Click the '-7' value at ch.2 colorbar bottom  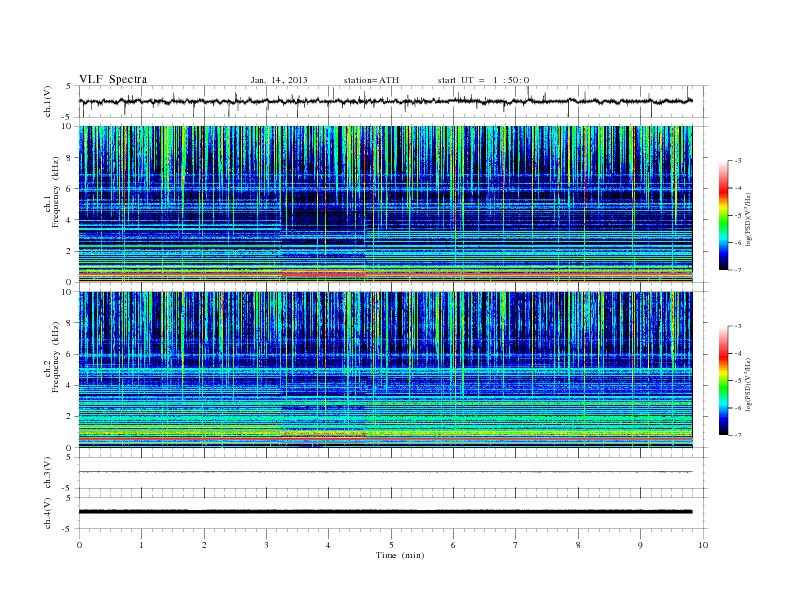pyautogui.click(x=738, y=435)
